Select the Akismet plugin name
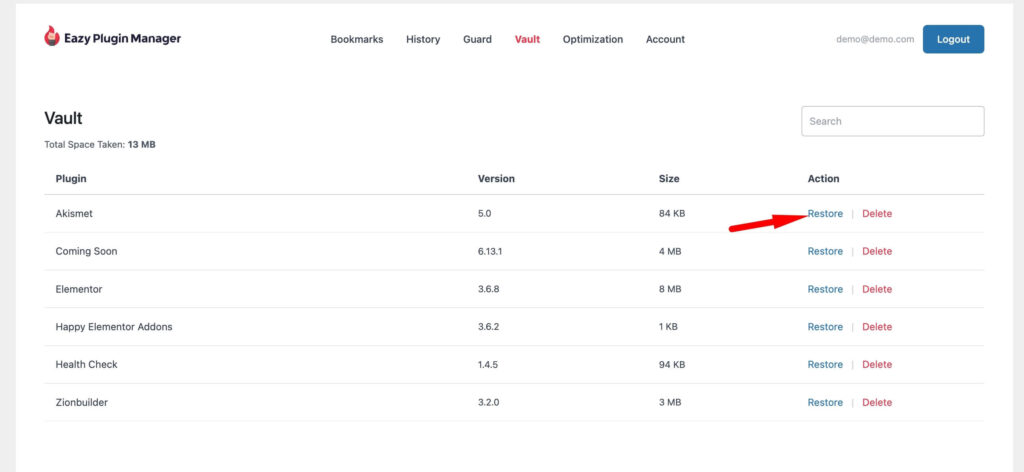Screen dimensions: 1024x472 pyautogui.click(x=74, y=213)
